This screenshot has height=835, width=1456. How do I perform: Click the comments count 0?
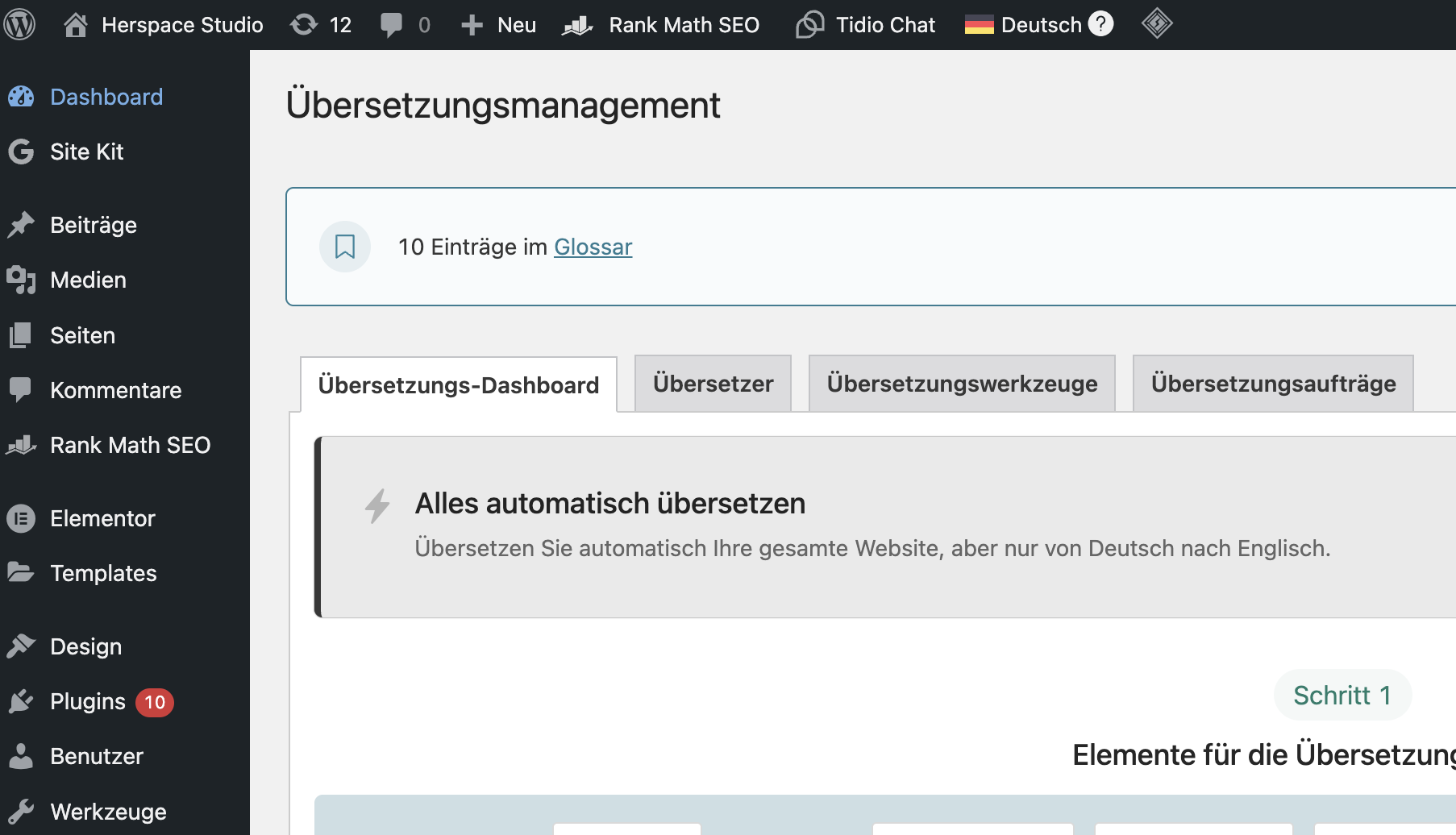pos(424,25)
